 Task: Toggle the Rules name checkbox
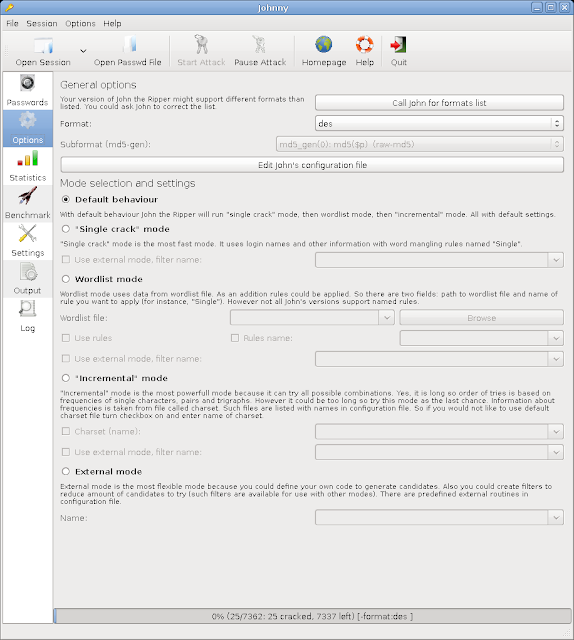pos(235,338)
